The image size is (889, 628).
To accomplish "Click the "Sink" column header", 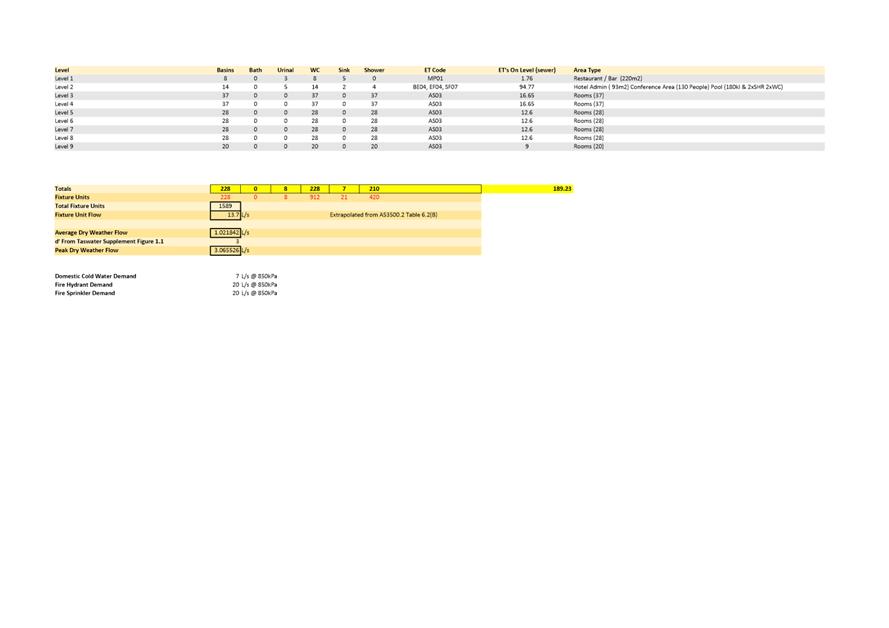I will click(344, 70).
